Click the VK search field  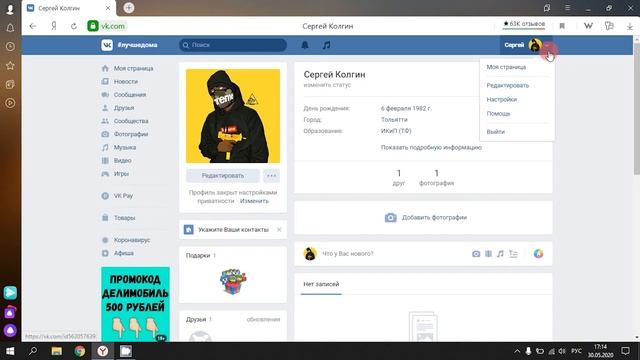(x=233, y=45)
